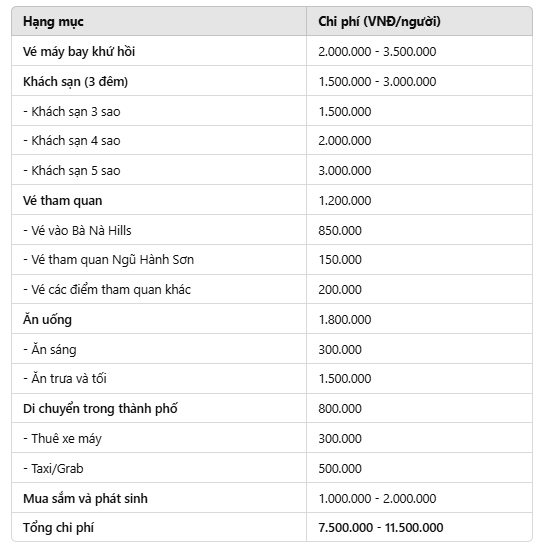Click the price 2.000.000 - 3.500.000

click(377, 51)
